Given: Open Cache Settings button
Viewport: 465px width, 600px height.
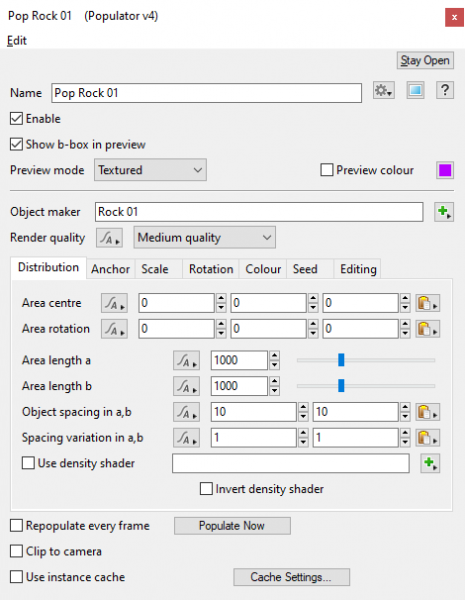Looking at the screenshot, I should pos(292,577).
